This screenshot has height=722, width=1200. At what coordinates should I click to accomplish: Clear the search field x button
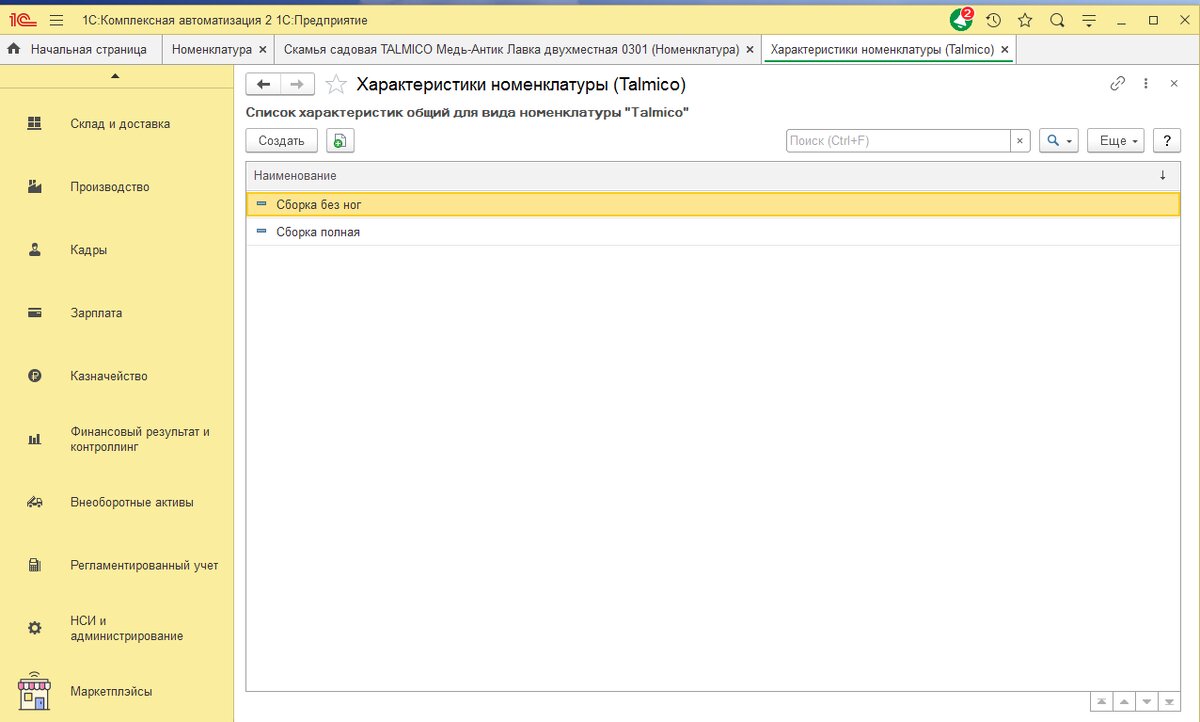(x=1020, y=141)
